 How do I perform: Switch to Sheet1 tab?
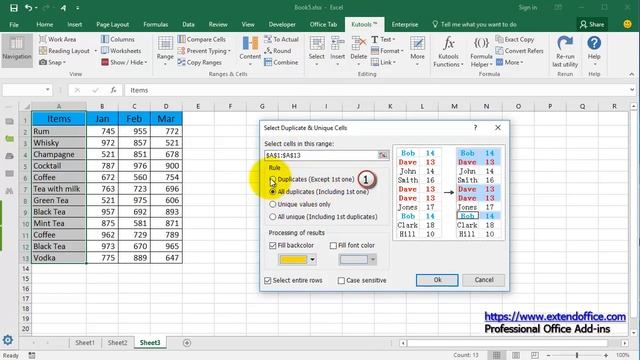pyautogui.click(x=85, y=343)
